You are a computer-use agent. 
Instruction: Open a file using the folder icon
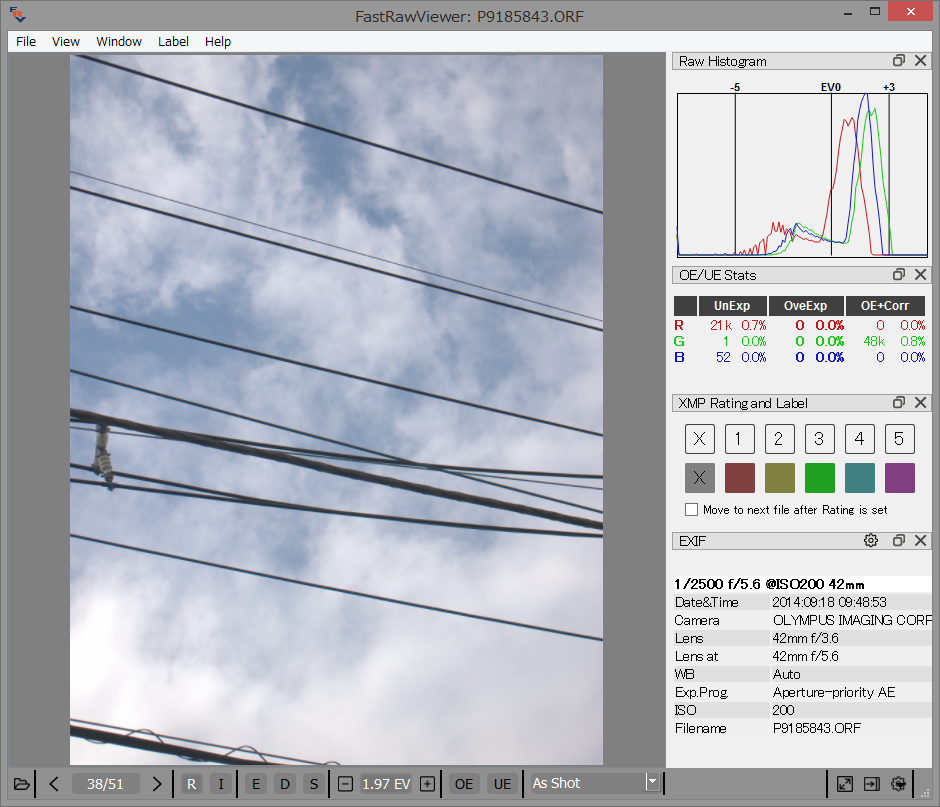click(21, 784)
